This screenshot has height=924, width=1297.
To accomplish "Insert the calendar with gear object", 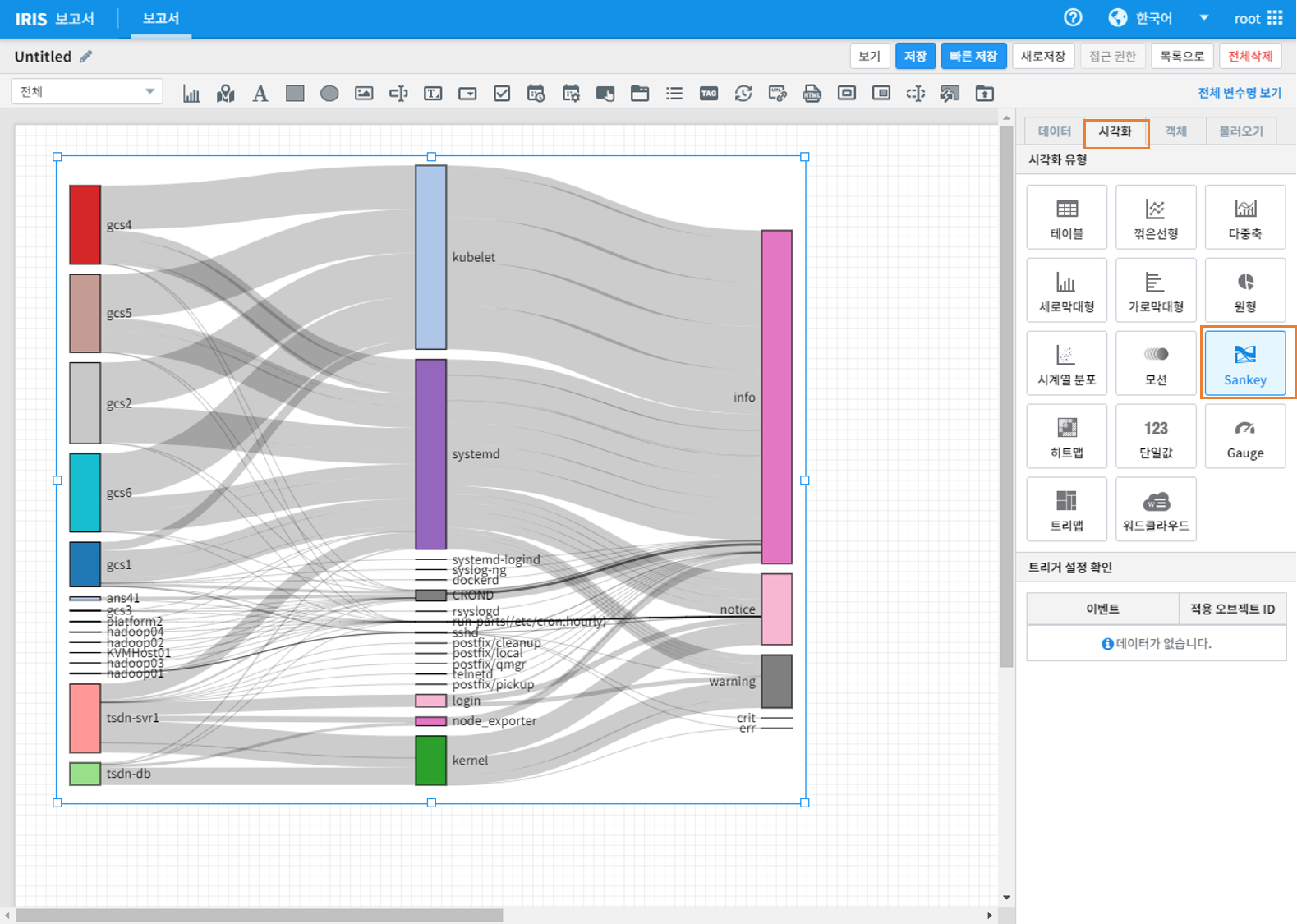I will 571,94.
